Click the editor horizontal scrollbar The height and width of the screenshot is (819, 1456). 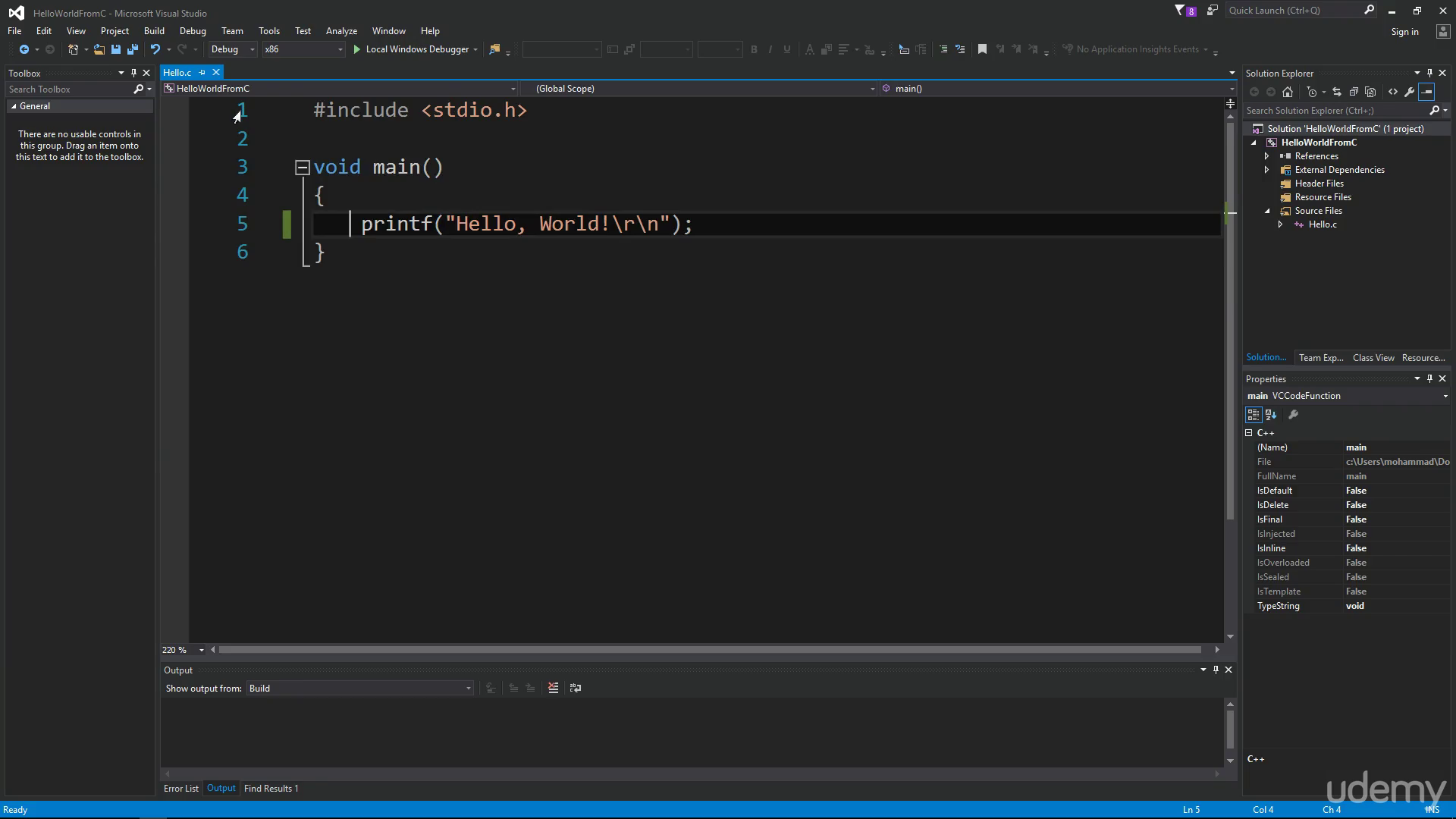pos(710,649)
